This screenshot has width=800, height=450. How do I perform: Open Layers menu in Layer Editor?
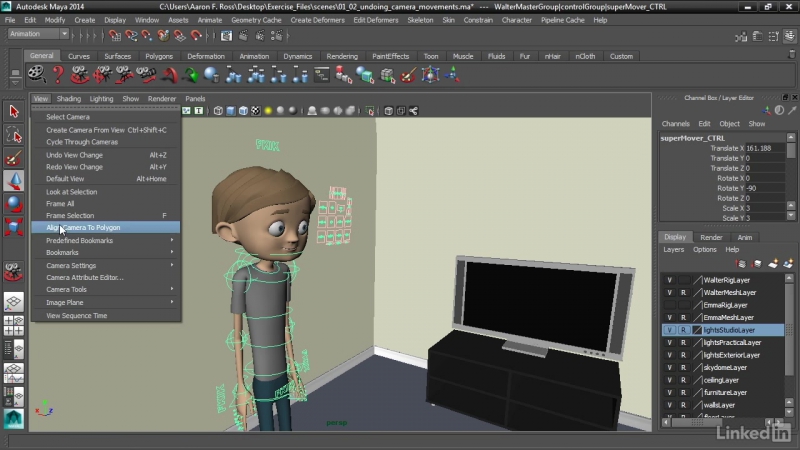pos(673,249)
